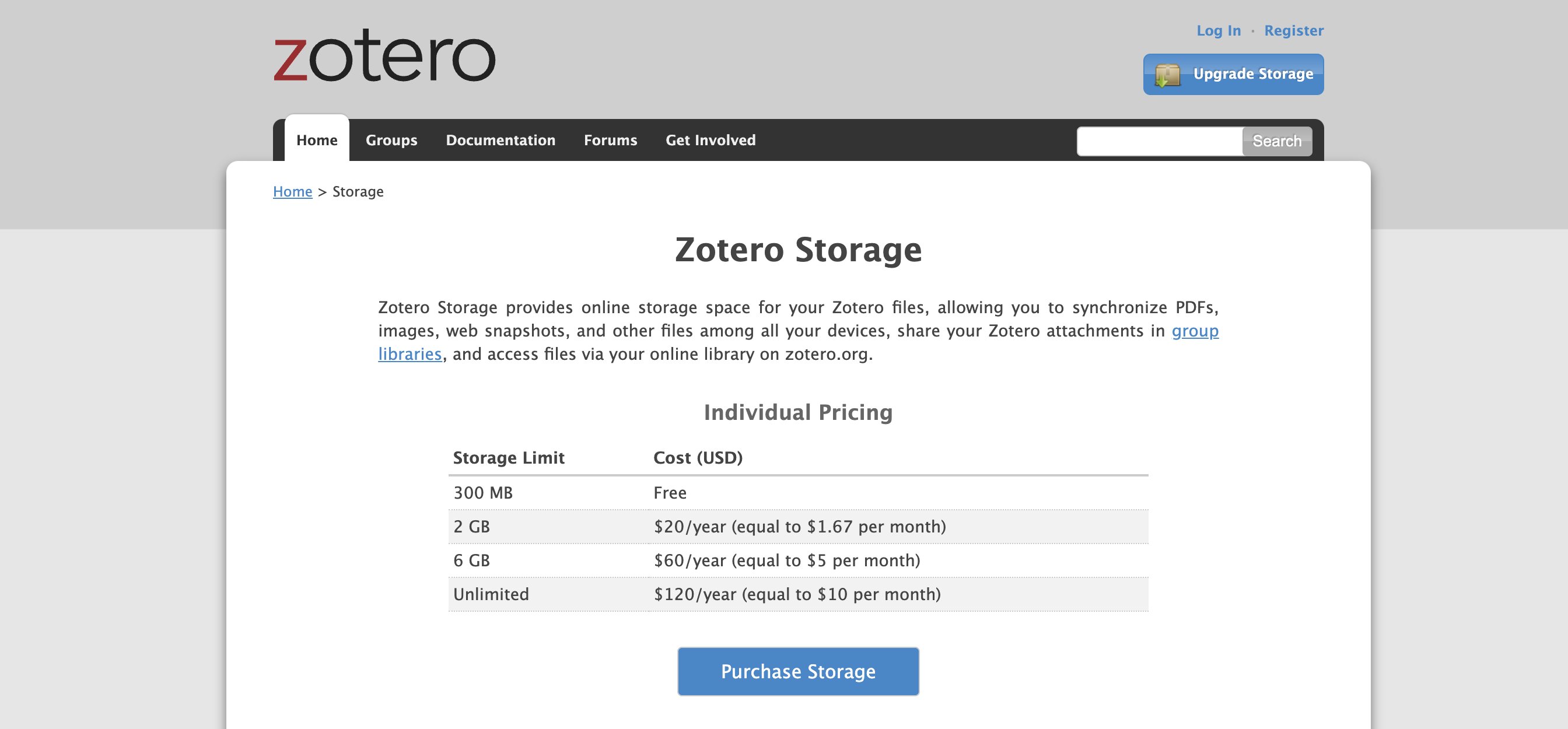Image resolution: width=1568 pixels, height=729 pixels.
Task: Click the Home breadcrumb link
Action: pyautogui.click(x=292, y=192)
